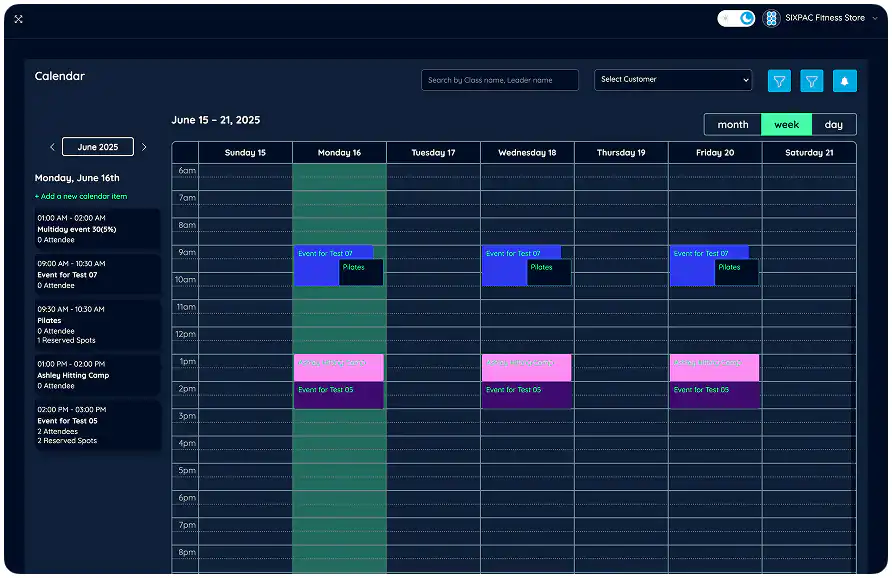The height and width of the screenshot is (578, 892).
Task: Navigate to next month with right chevron
Action: [143, 146]
